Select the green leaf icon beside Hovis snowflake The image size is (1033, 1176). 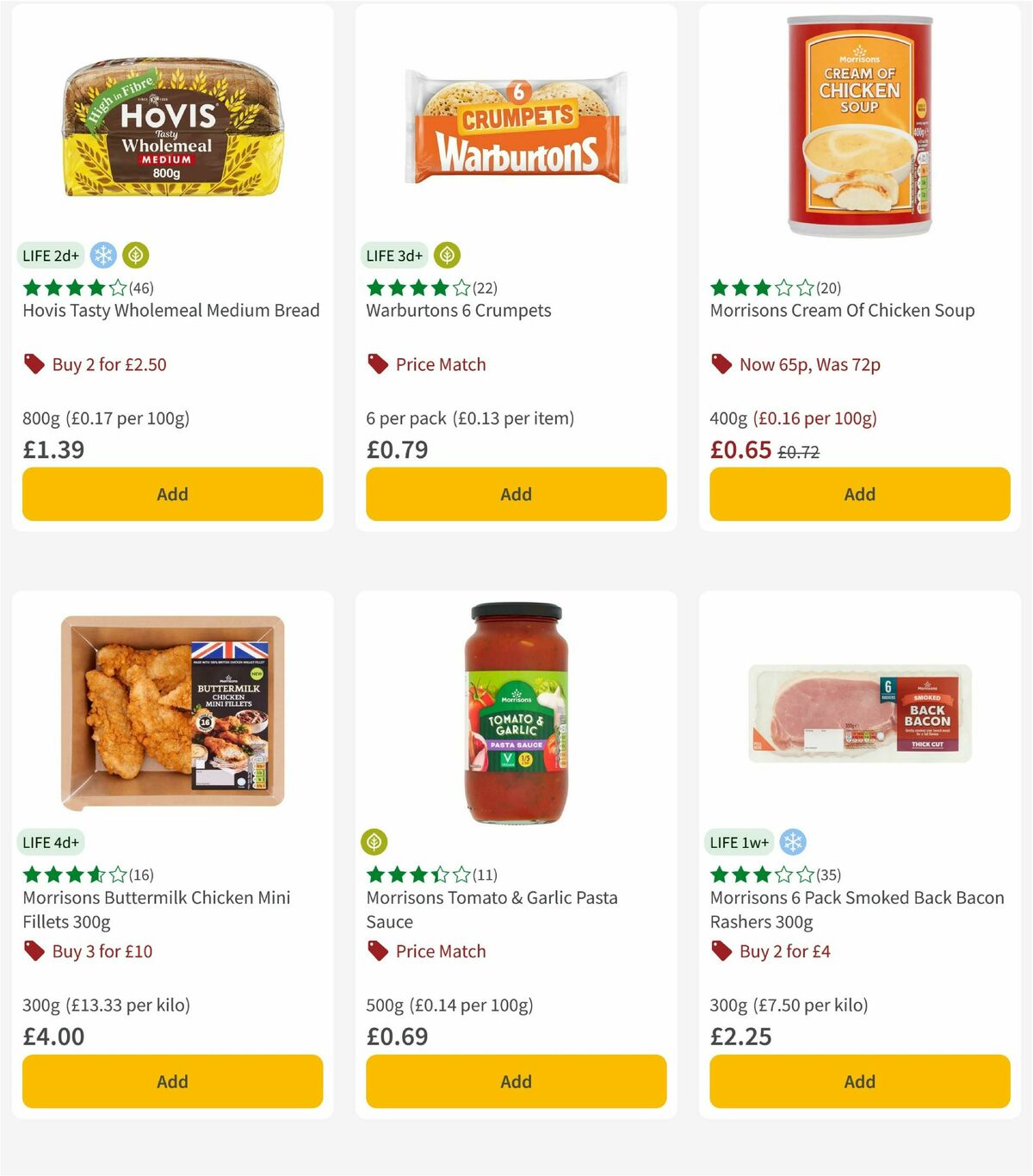click(x=134, y=255)
